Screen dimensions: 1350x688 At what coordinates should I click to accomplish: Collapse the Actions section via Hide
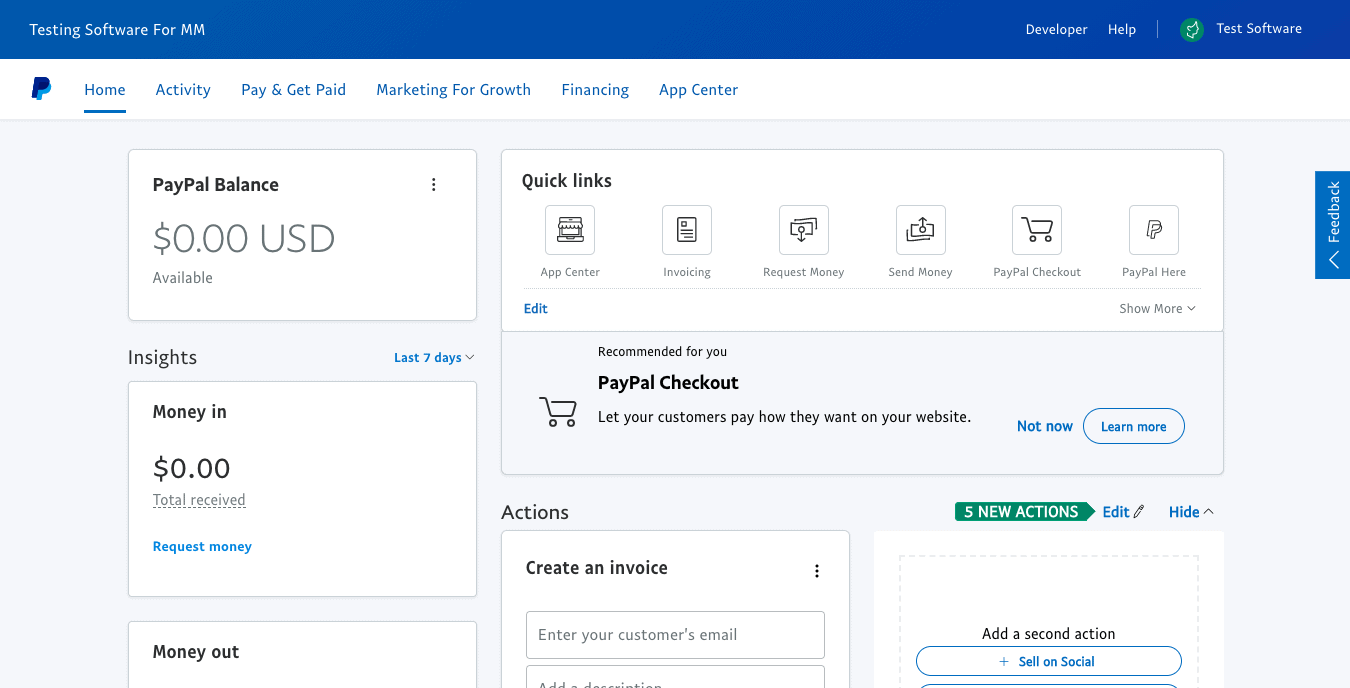pos(1189,511)
